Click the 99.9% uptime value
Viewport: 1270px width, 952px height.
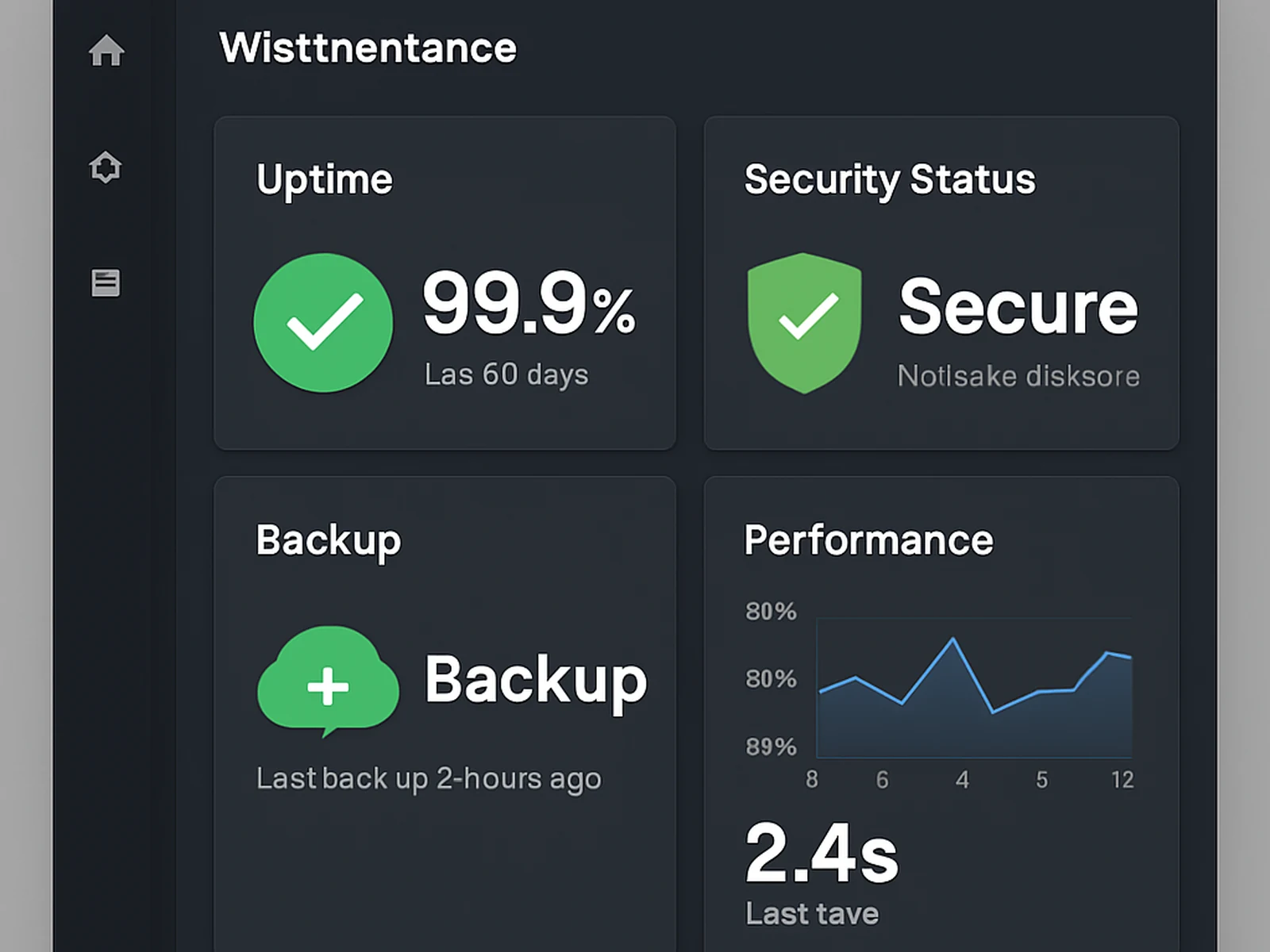pyautogui.click(x=529, y=305)
